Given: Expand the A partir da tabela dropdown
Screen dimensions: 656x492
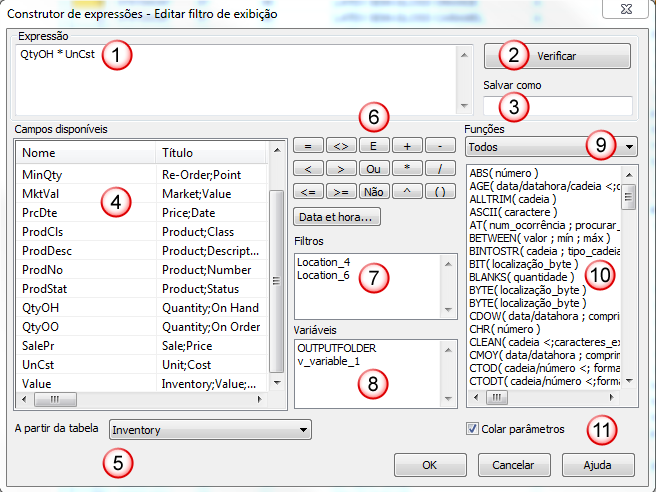Looking at the screenshot, I should tap(303, 430).
